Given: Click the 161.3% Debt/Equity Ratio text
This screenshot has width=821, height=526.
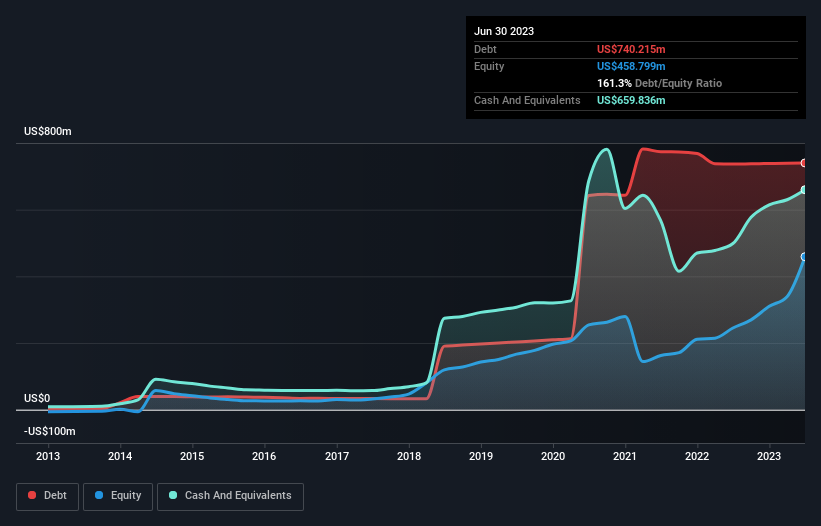Looking at the screenshot, I should (659, 83).
